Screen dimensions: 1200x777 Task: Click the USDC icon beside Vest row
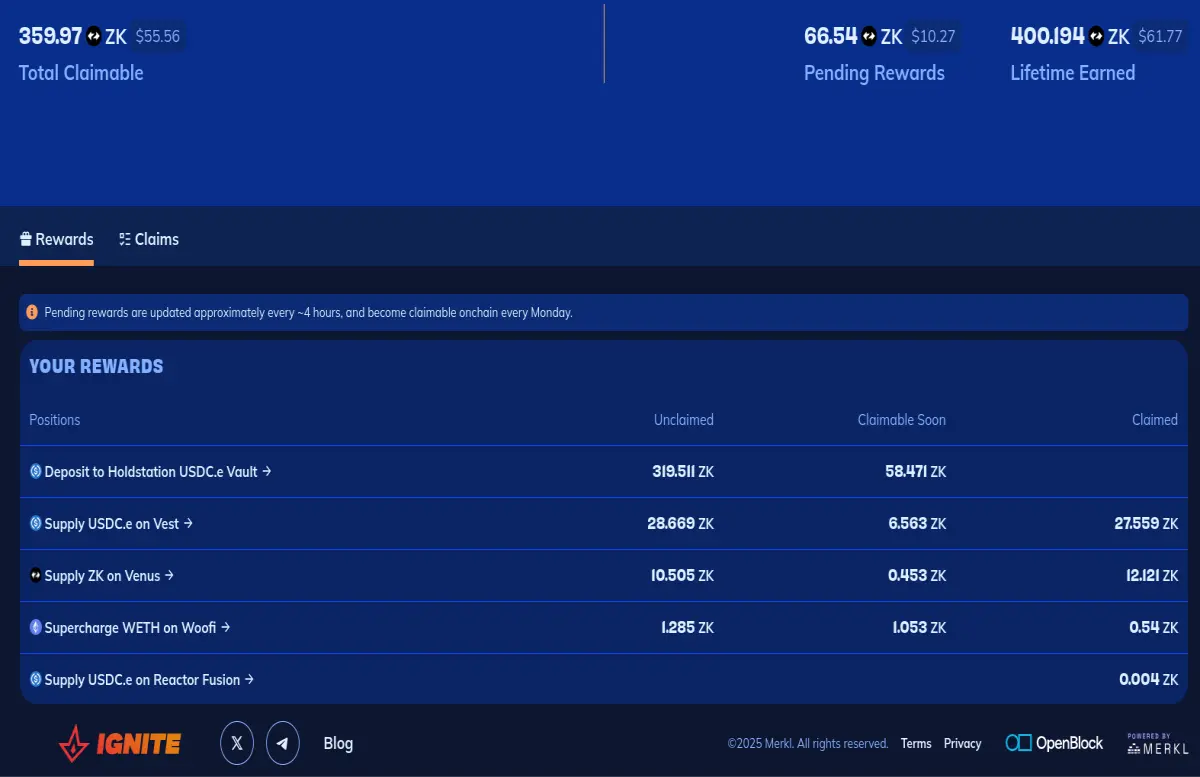(x=36, y=524)
